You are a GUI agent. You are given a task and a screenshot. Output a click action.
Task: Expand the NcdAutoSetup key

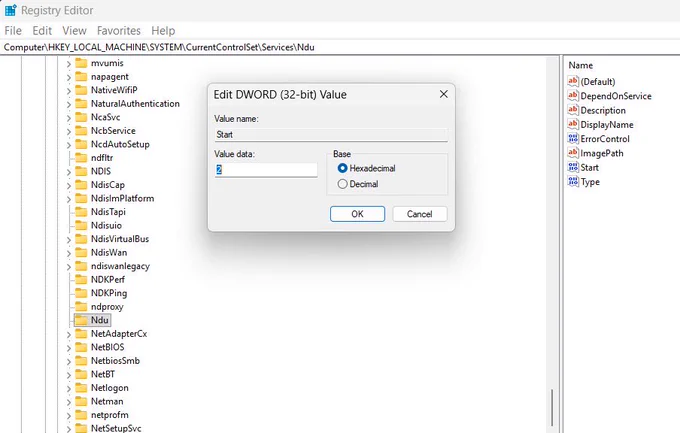point(69,144)
